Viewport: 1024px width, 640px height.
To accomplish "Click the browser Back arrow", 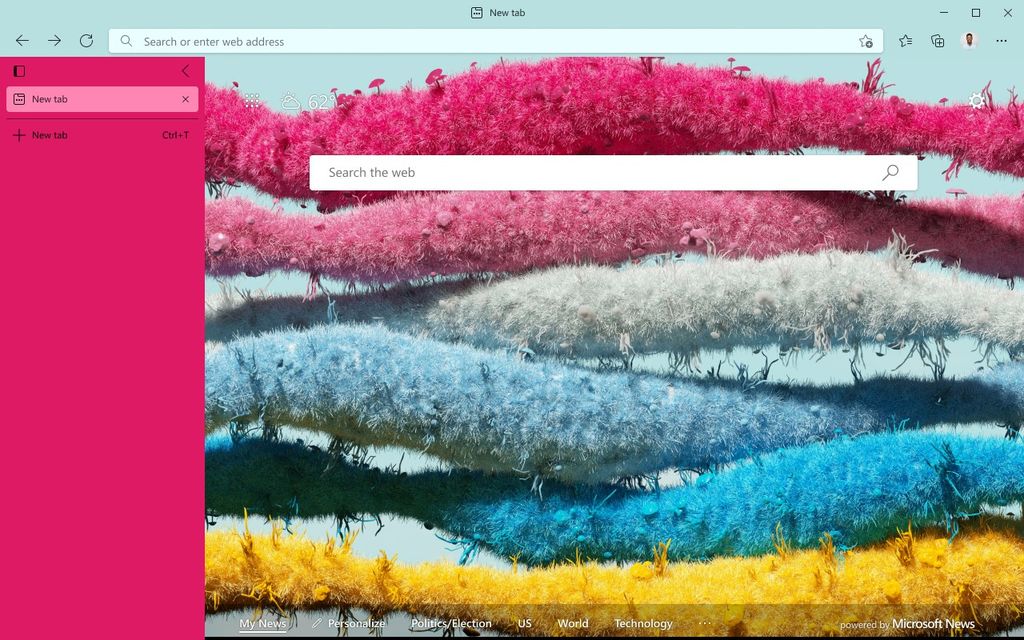I will click(x=22, y=41).
